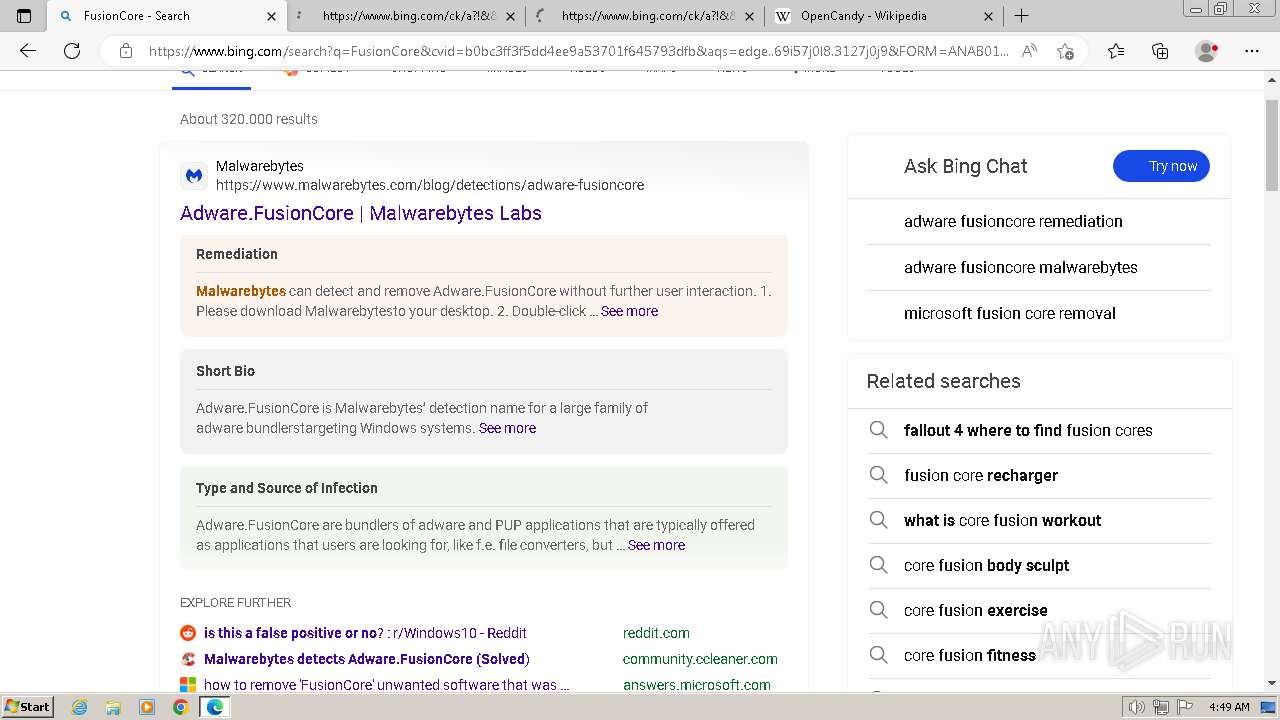Screen dimensions: 1280x720
Task: Click the address bar URL field
Action: point(578,51)
